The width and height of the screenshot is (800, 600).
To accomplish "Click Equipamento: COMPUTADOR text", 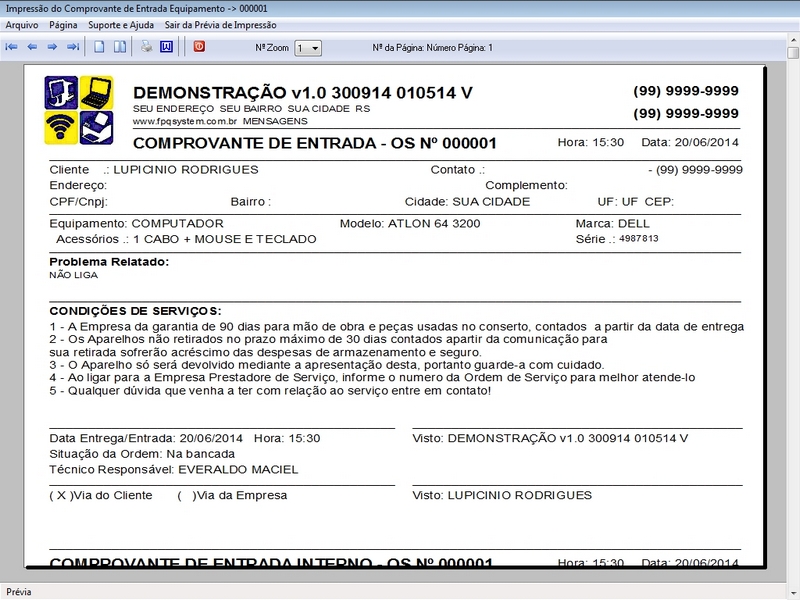I will [x=136, y=223].
